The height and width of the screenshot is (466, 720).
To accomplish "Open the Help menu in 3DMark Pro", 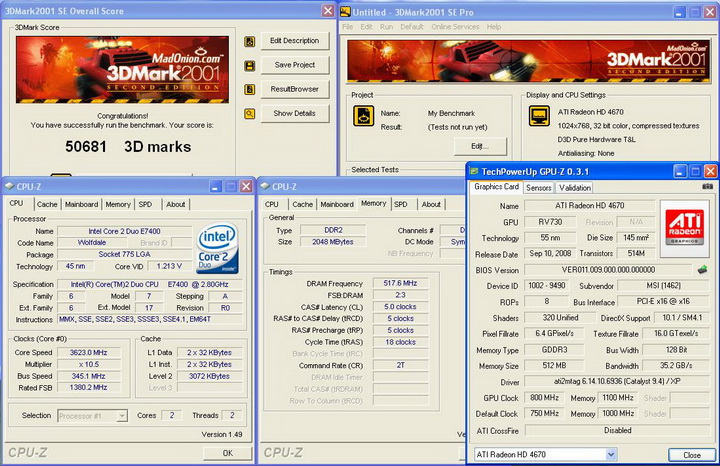I will click(494, 27).
